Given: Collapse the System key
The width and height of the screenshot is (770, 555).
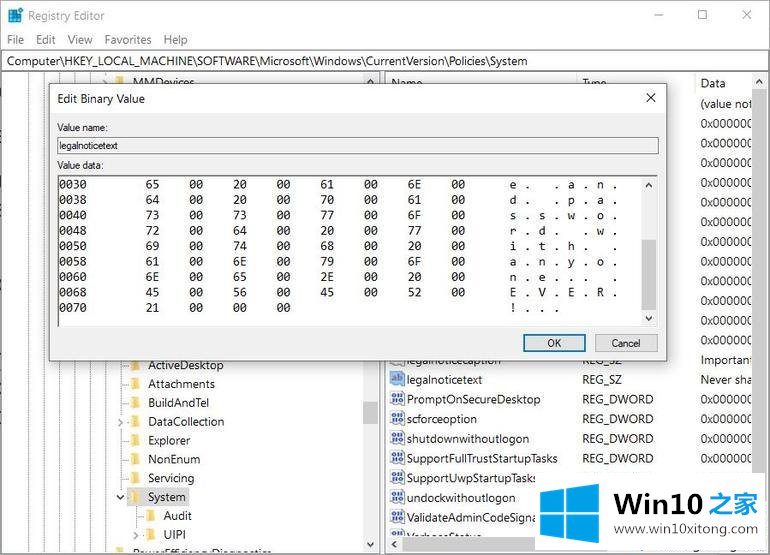Looking at the screenshot, I should 120,498.
